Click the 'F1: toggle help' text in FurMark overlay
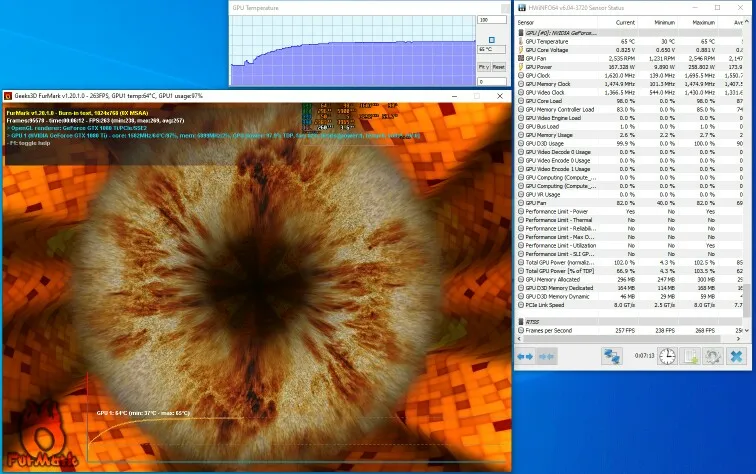The height and width of the screenshot is (474, 756). pyautogui.click(x=29, y=143)
